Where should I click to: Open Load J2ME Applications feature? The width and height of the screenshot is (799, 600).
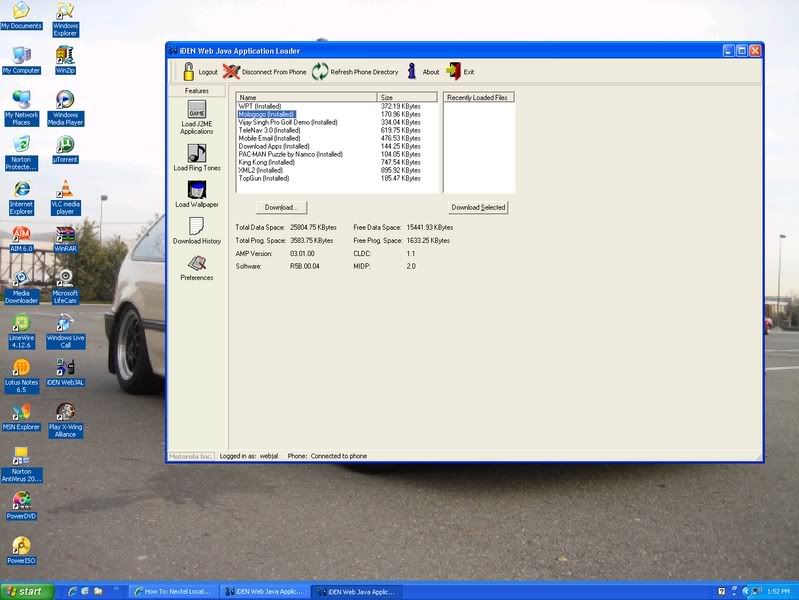(x=197, y=111)
